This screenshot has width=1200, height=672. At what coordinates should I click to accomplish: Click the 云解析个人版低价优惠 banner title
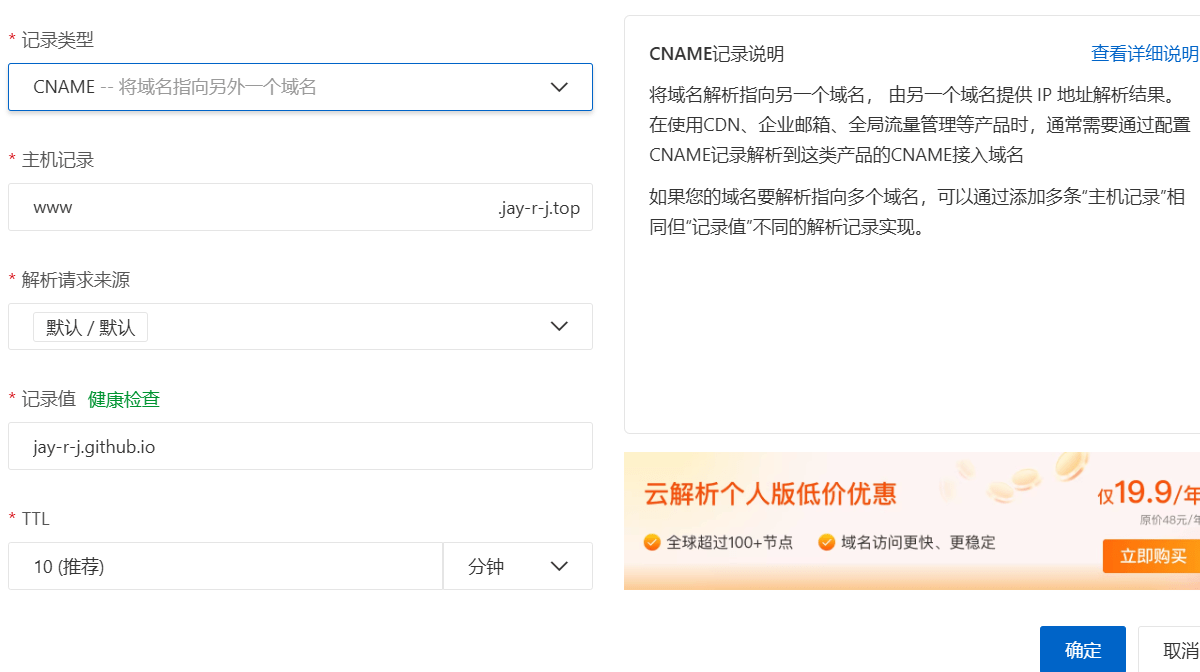pyautogui.click(x=770, y=493)
